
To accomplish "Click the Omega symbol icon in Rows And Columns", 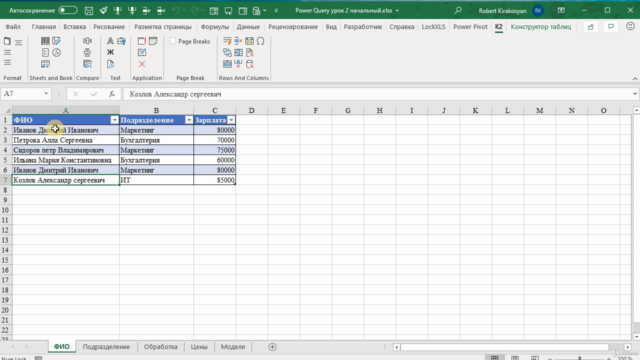I will coord(260,41).
